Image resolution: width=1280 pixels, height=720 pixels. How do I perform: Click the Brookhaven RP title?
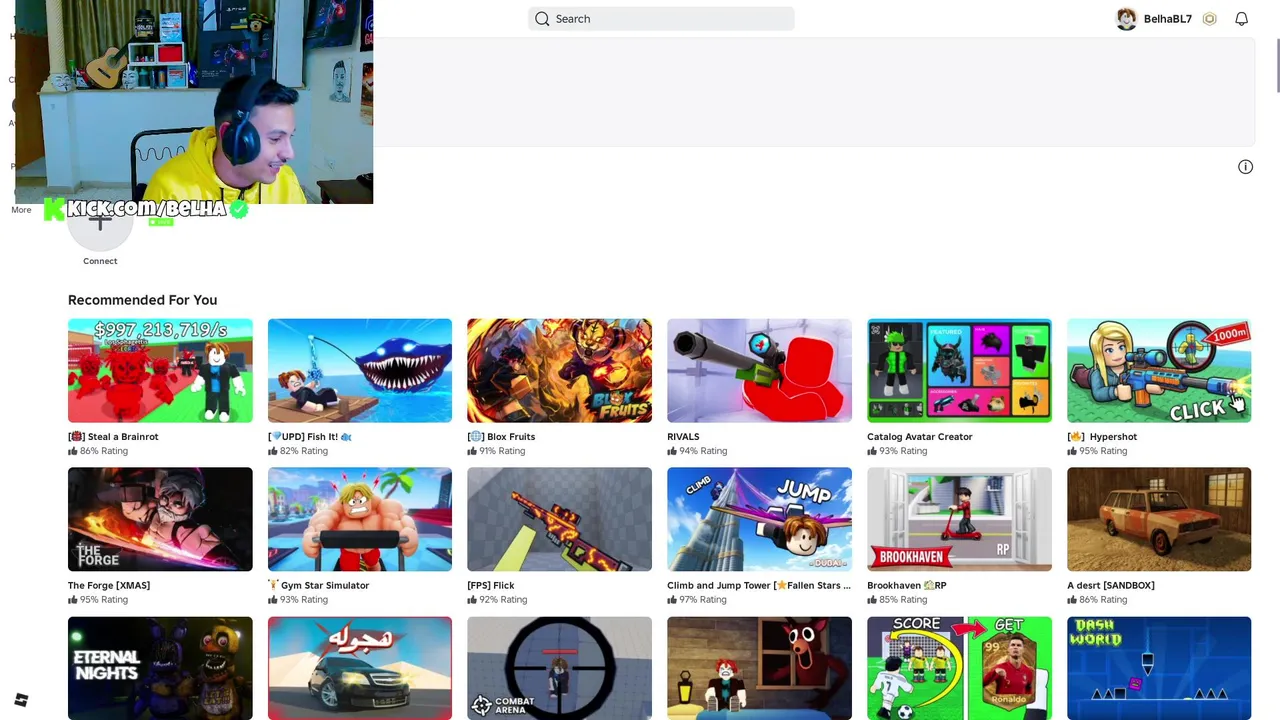(907, 586)
